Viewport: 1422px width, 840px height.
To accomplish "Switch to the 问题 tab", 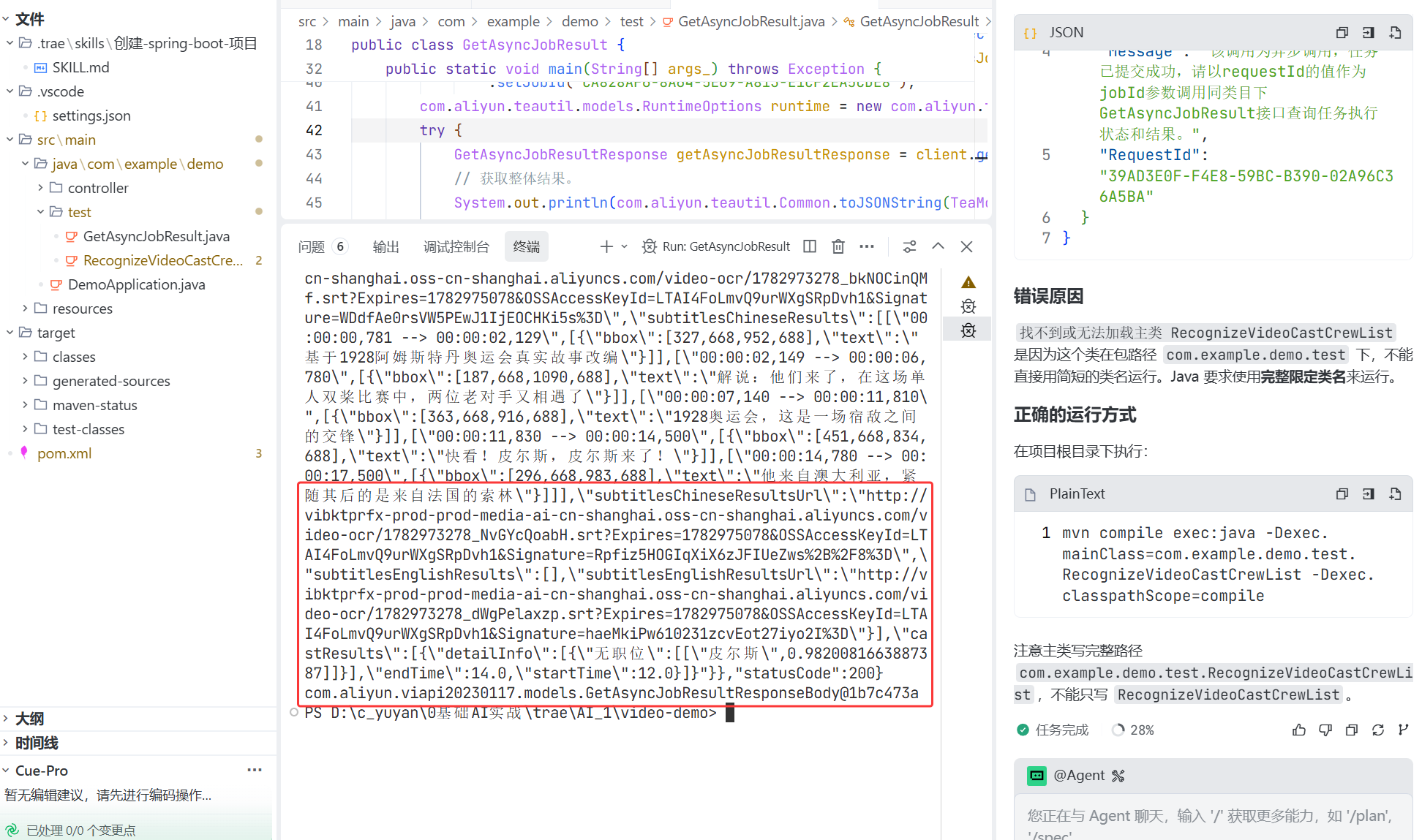I will [x=312, y=247].
